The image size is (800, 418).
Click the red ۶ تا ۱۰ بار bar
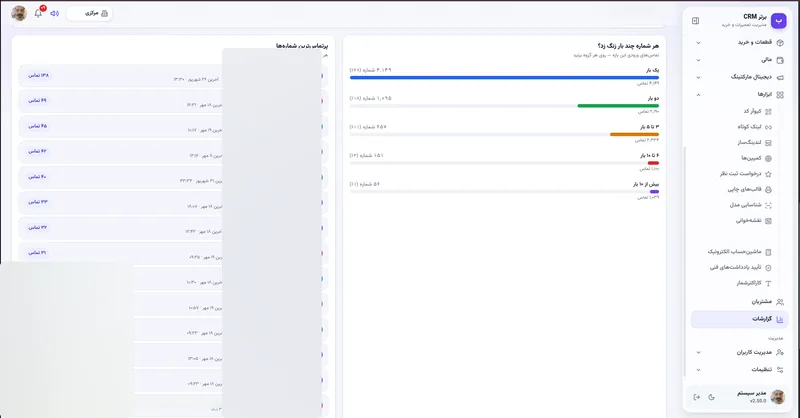653,163
